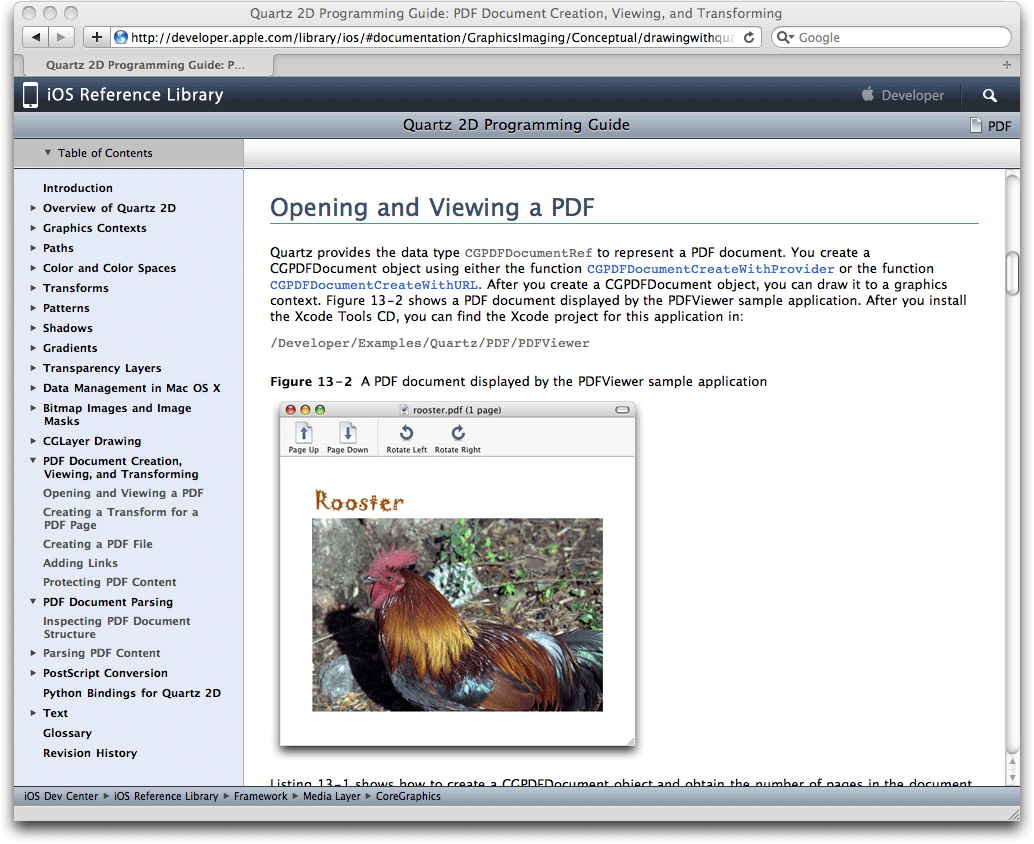Viewport: 1034px width, 844px height.
Task: Add bookmark with the plus button
Action: click(97, 37)
